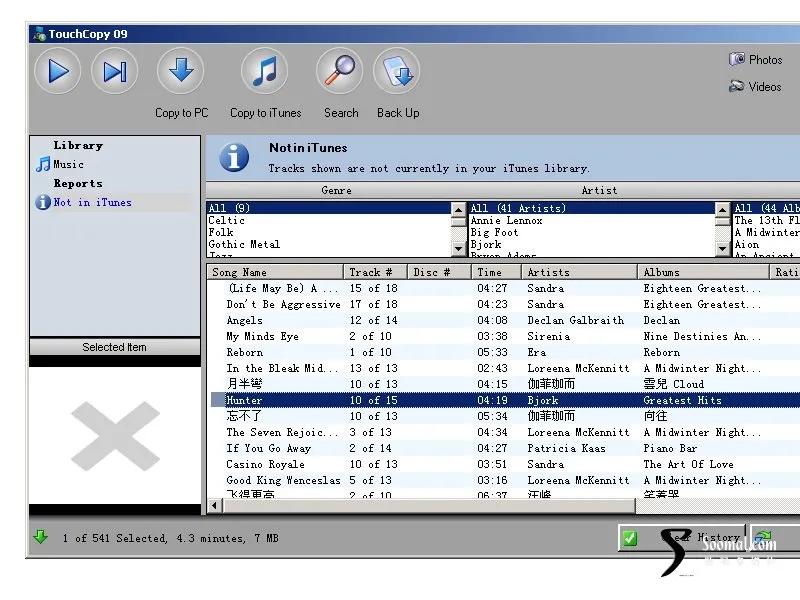Click artist Patricia Kaas cell
The width and height of the screenshot is (800, 600).
566,448
